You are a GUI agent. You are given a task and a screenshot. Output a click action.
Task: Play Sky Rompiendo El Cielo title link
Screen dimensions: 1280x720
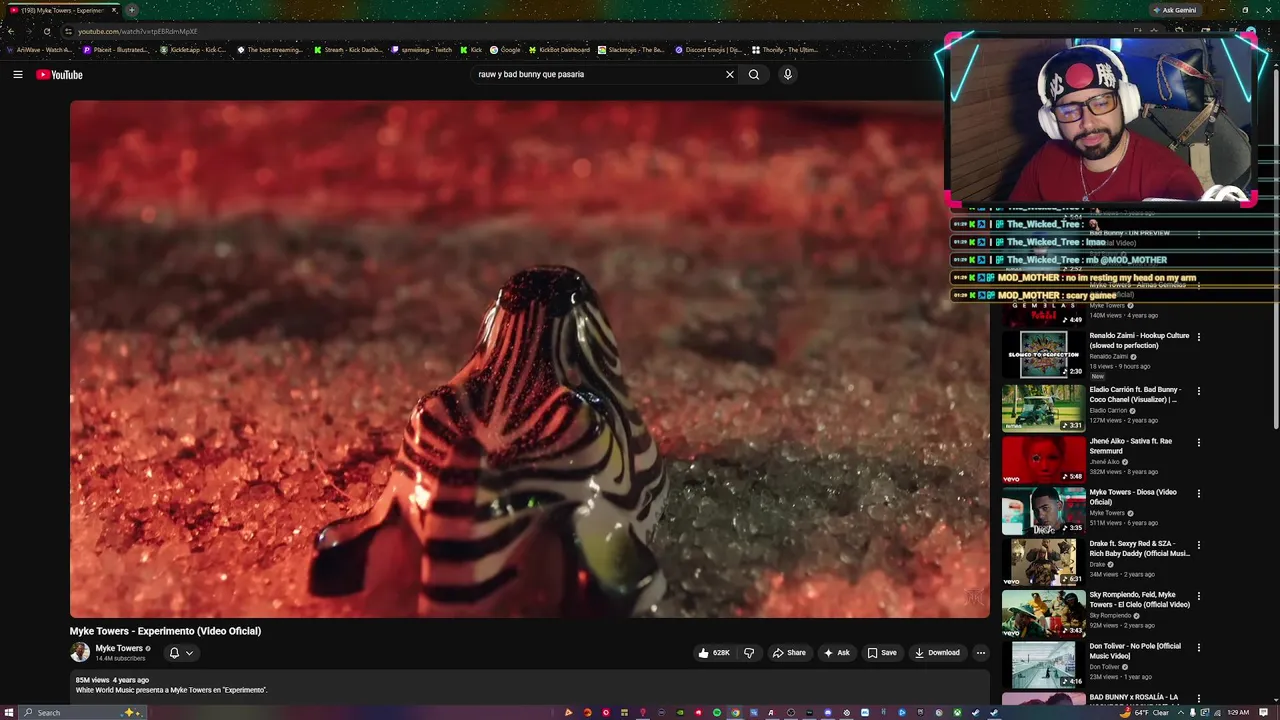tap(1139, 599)
